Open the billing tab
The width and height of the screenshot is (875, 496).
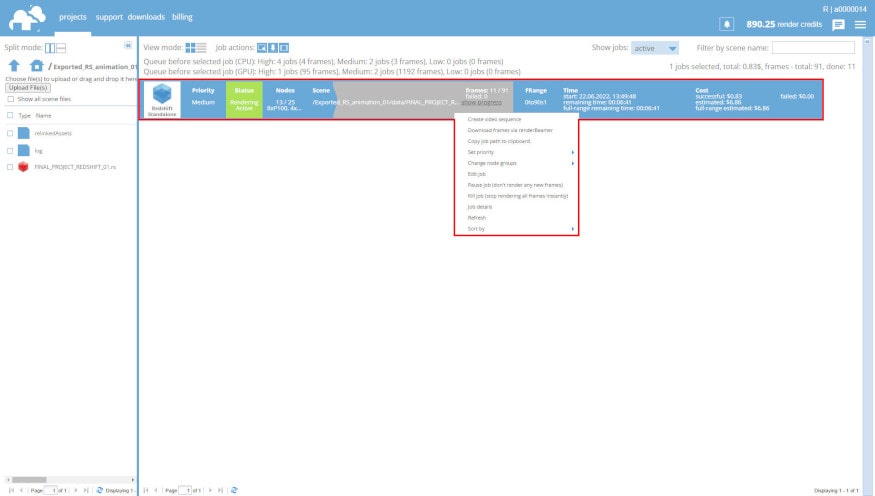point(182,17)
